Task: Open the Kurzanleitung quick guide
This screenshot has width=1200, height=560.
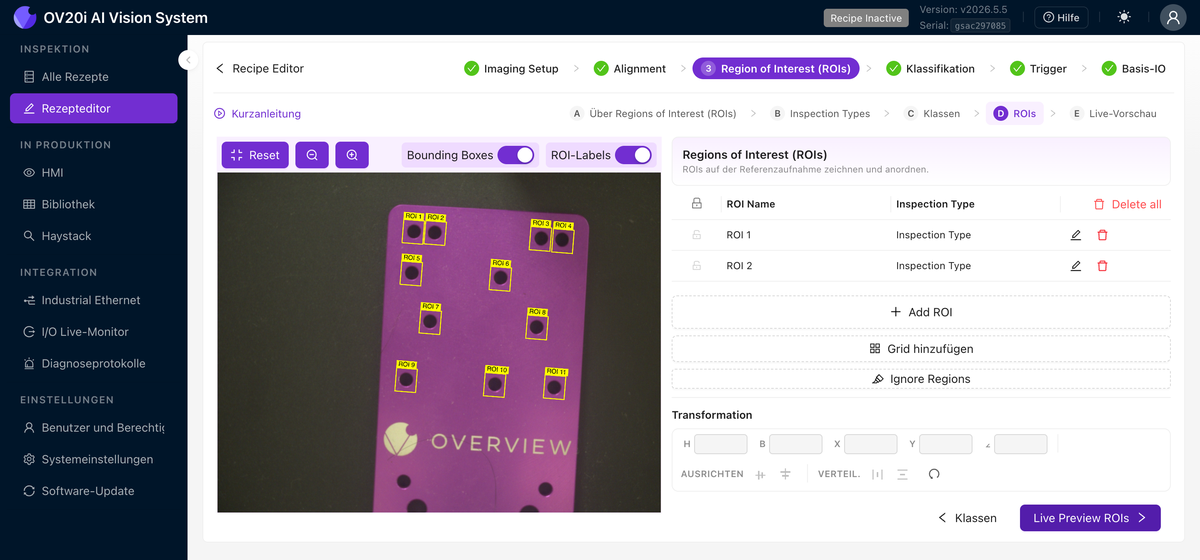Action: tap(258, 114)
